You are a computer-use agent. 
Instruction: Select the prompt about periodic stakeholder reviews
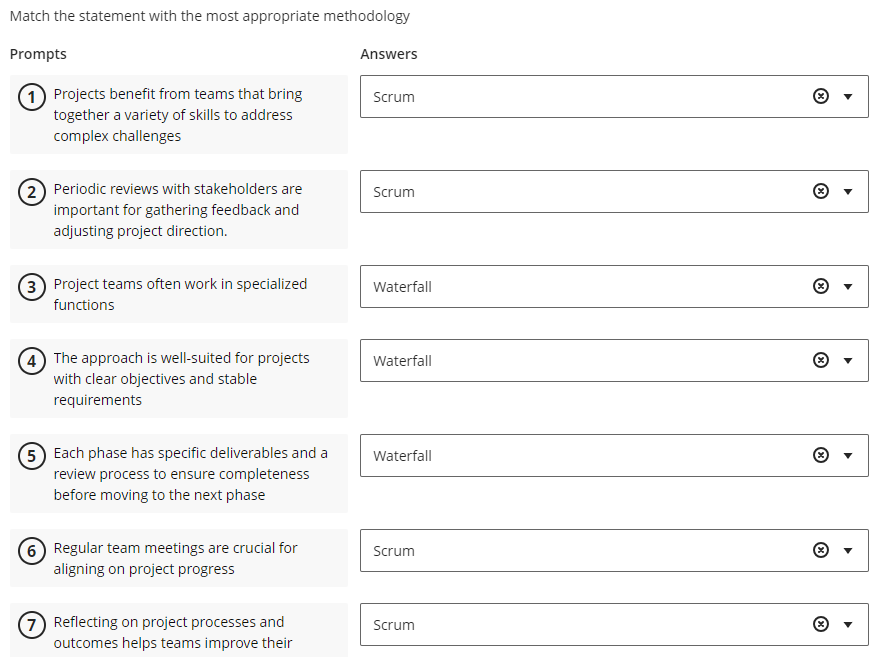click(178, 209)
